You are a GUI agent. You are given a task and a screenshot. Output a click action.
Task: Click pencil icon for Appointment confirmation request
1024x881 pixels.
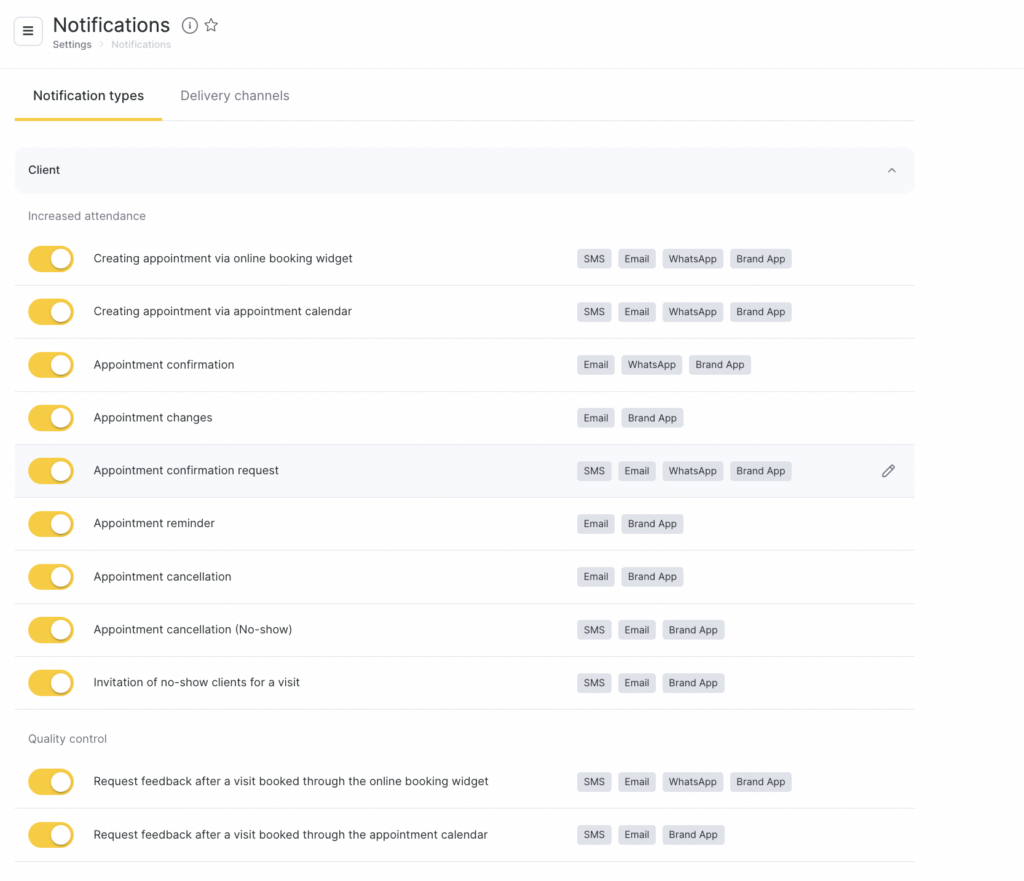[x=888, y=471]
